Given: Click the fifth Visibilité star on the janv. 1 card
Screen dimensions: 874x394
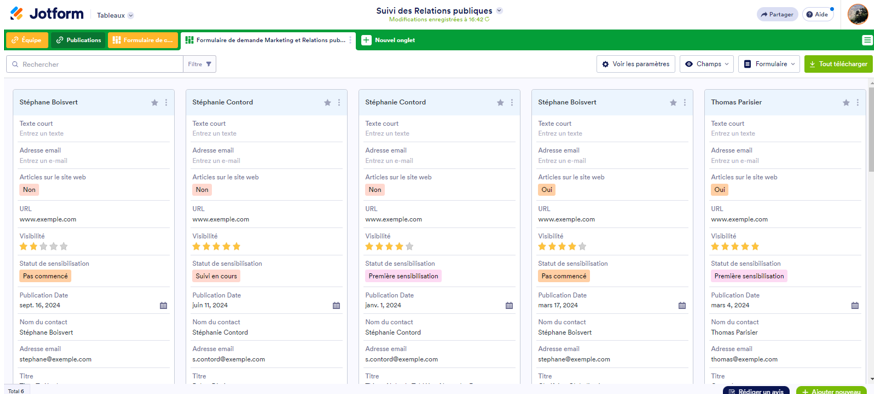Looking at the screenshot, I should [x=410, y=246].
